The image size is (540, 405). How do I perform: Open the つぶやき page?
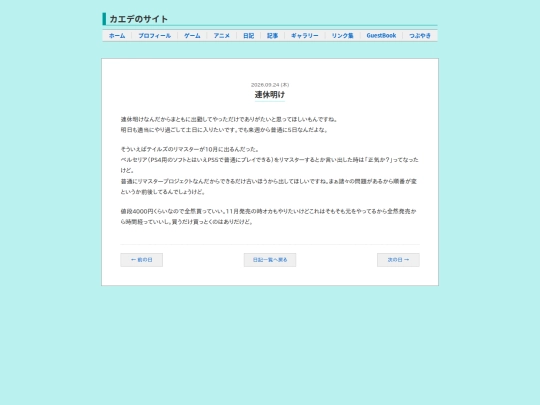tap(420, 35)
